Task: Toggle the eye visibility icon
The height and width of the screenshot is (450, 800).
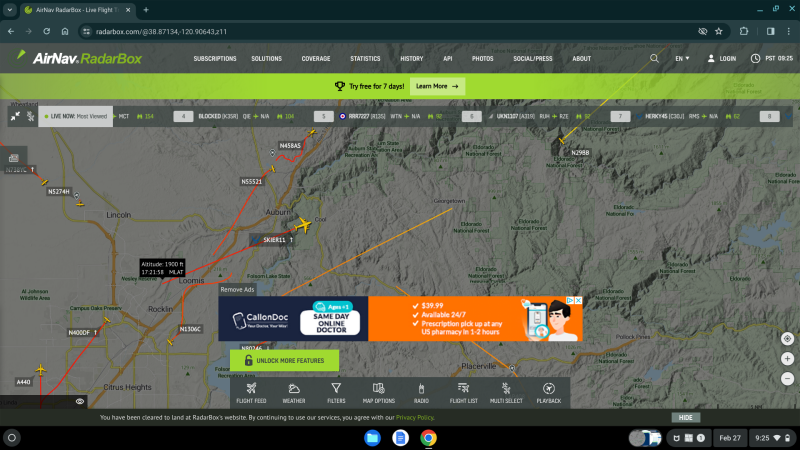Action: point(80,402)
